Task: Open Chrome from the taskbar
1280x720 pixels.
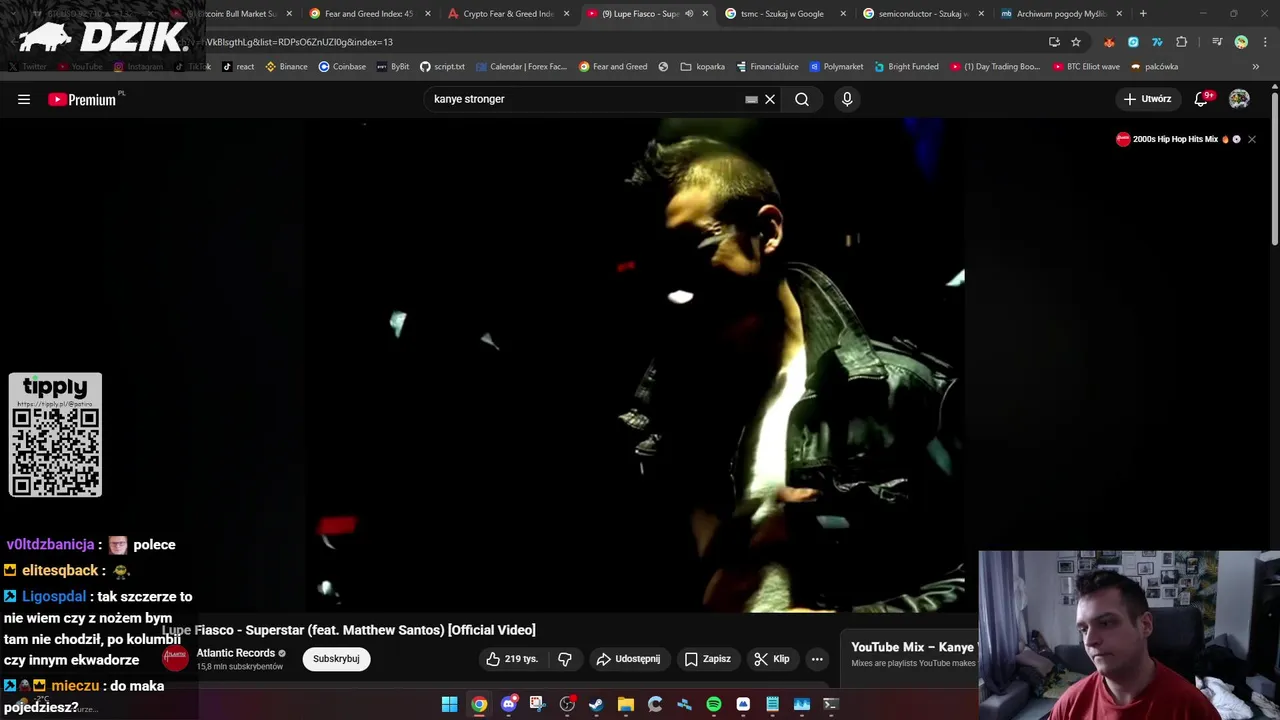Action: coord(479,705)
